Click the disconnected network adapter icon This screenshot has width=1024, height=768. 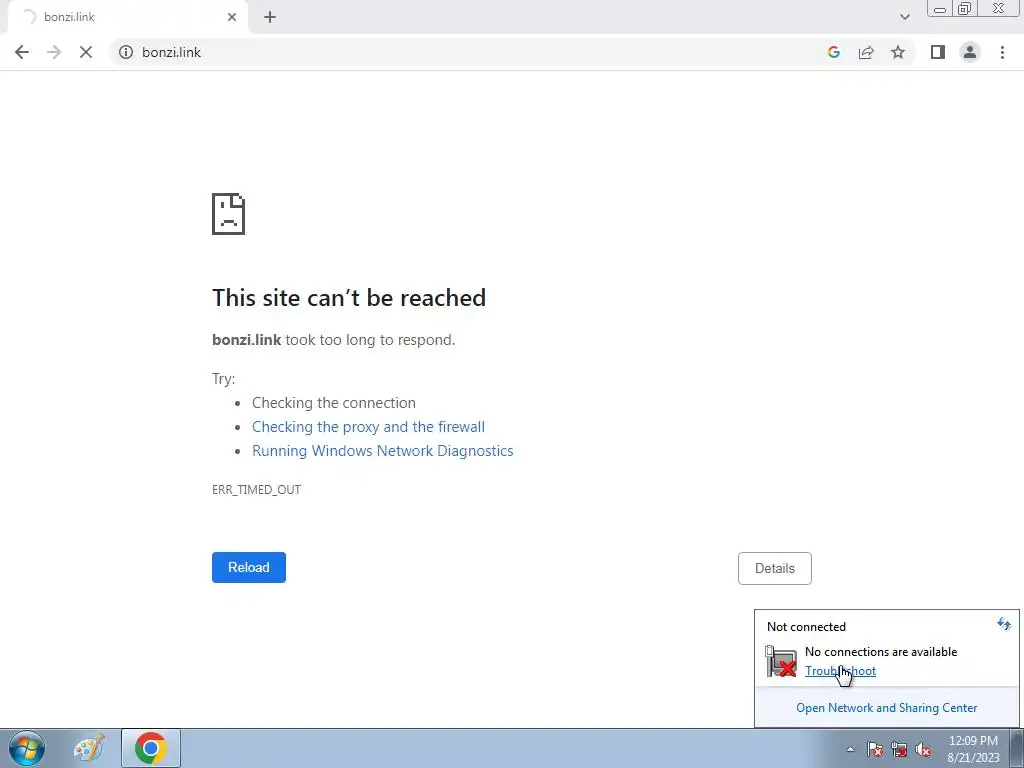(780, 661)
